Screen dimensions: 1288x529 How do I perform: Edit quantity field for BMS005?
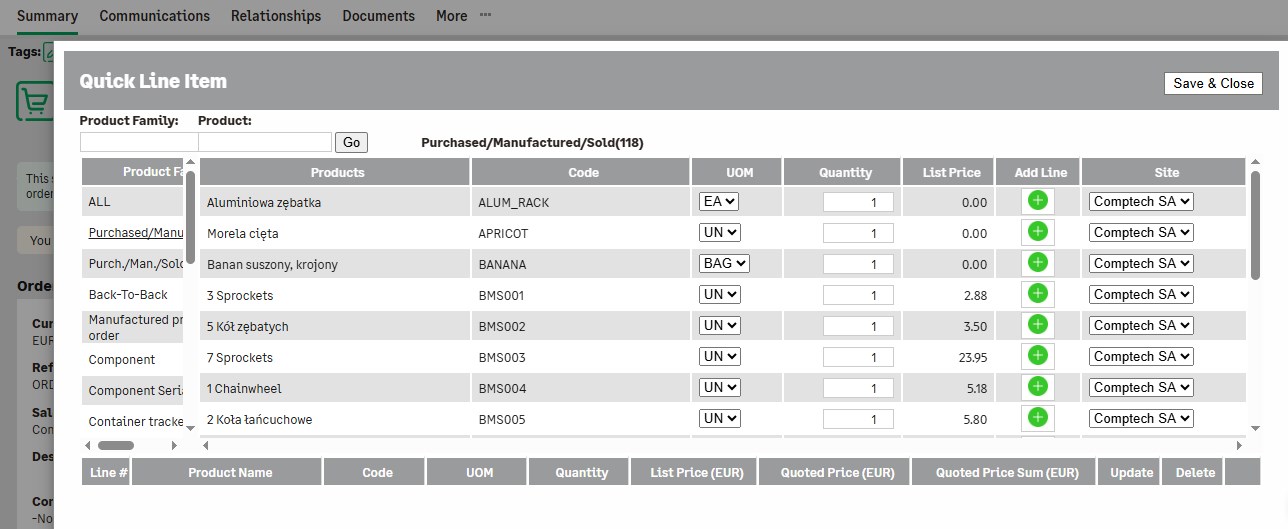[x=858, y=419]
